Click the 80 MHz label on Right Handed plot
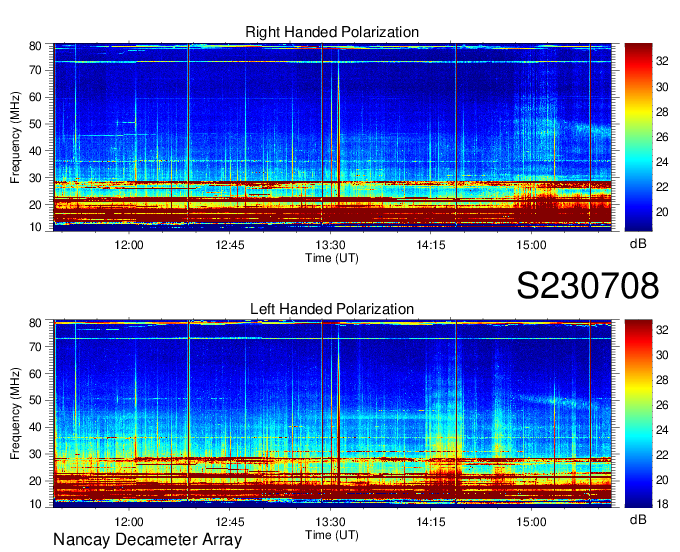The image size is (680, 552). pyautogui.click(x=35, y=46)
